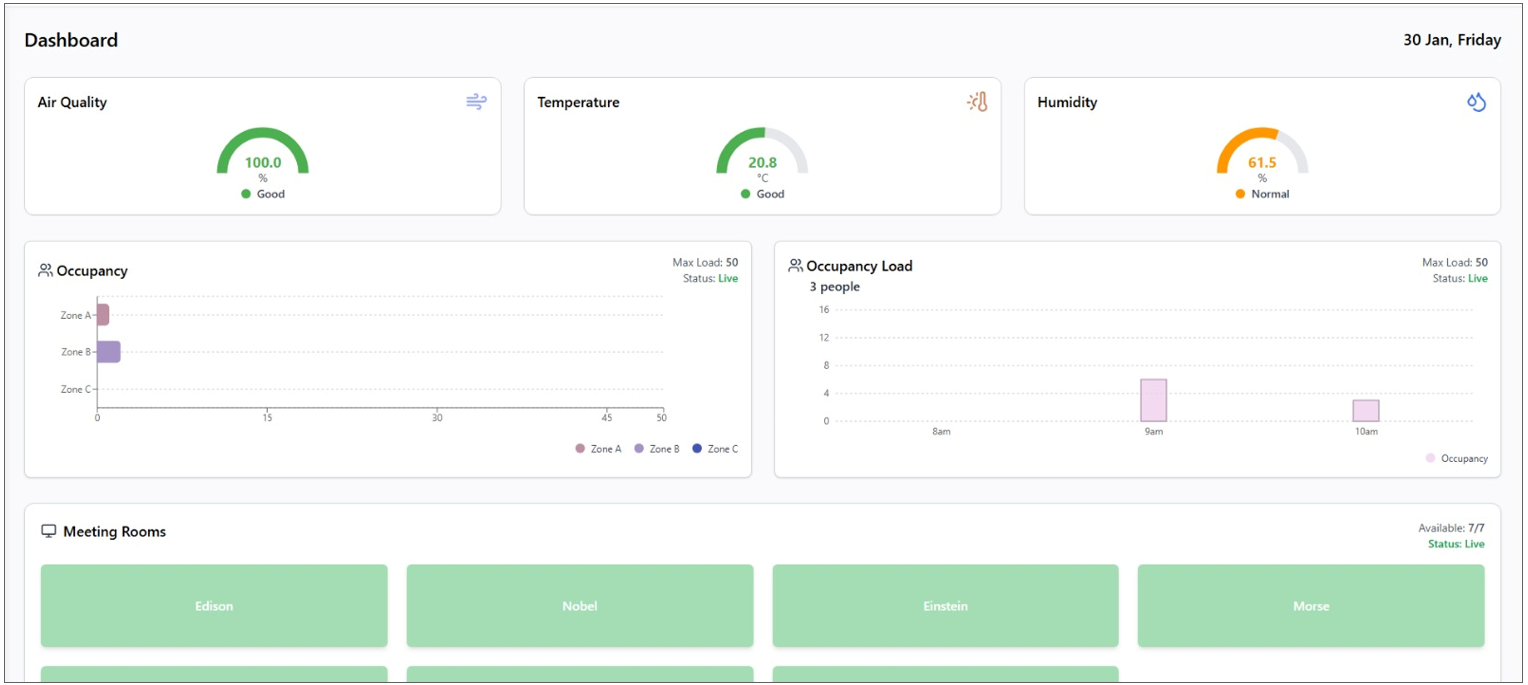Viewport: 1528px width, 685px height.
Task: Click the Temperature thermometer icon
Action: [977, 102]
